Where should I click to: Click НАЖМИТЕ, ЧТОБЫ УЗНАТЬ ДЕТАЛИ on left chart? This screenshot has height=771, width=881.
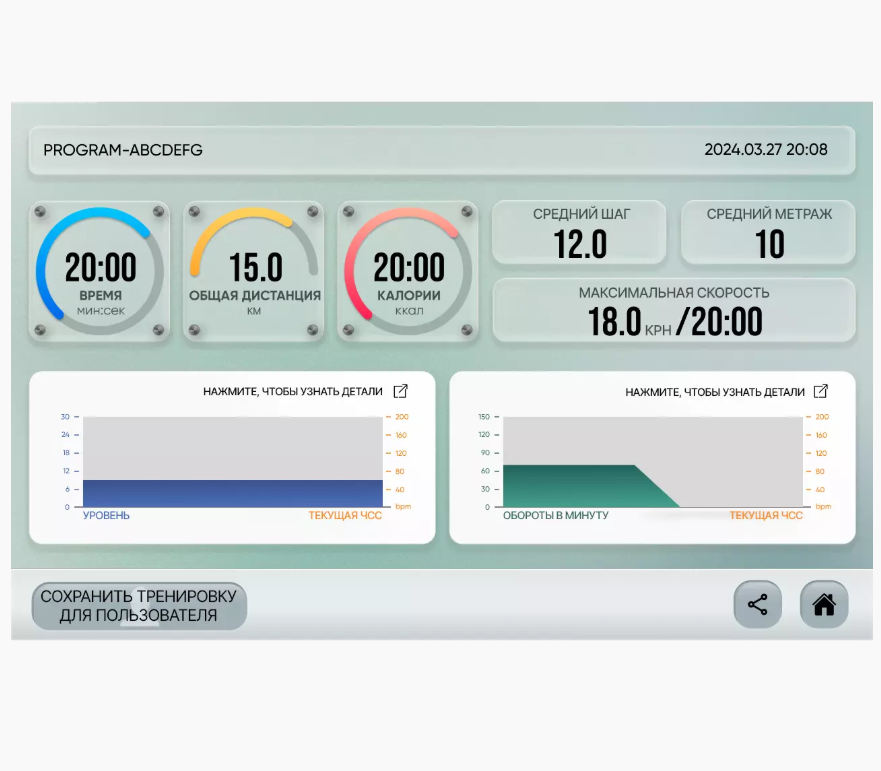293,392
